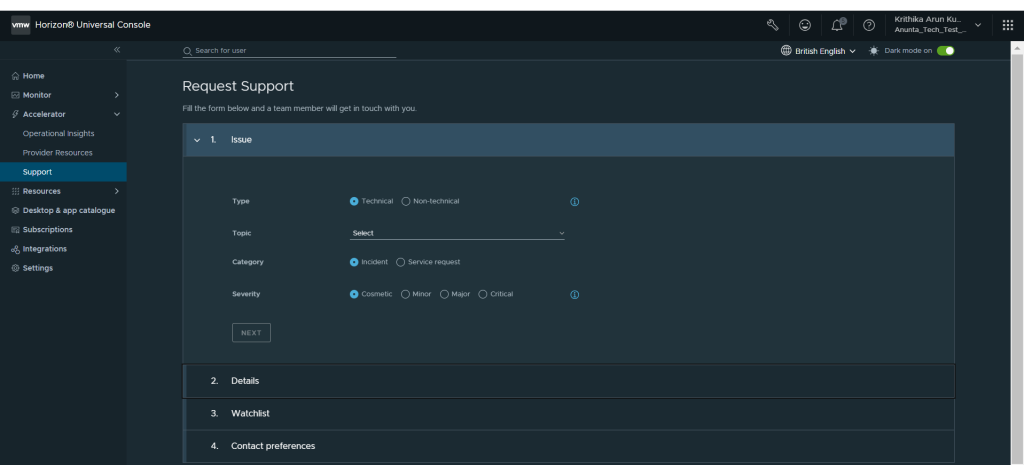Open the notifications bell icon

coord(838,25)
